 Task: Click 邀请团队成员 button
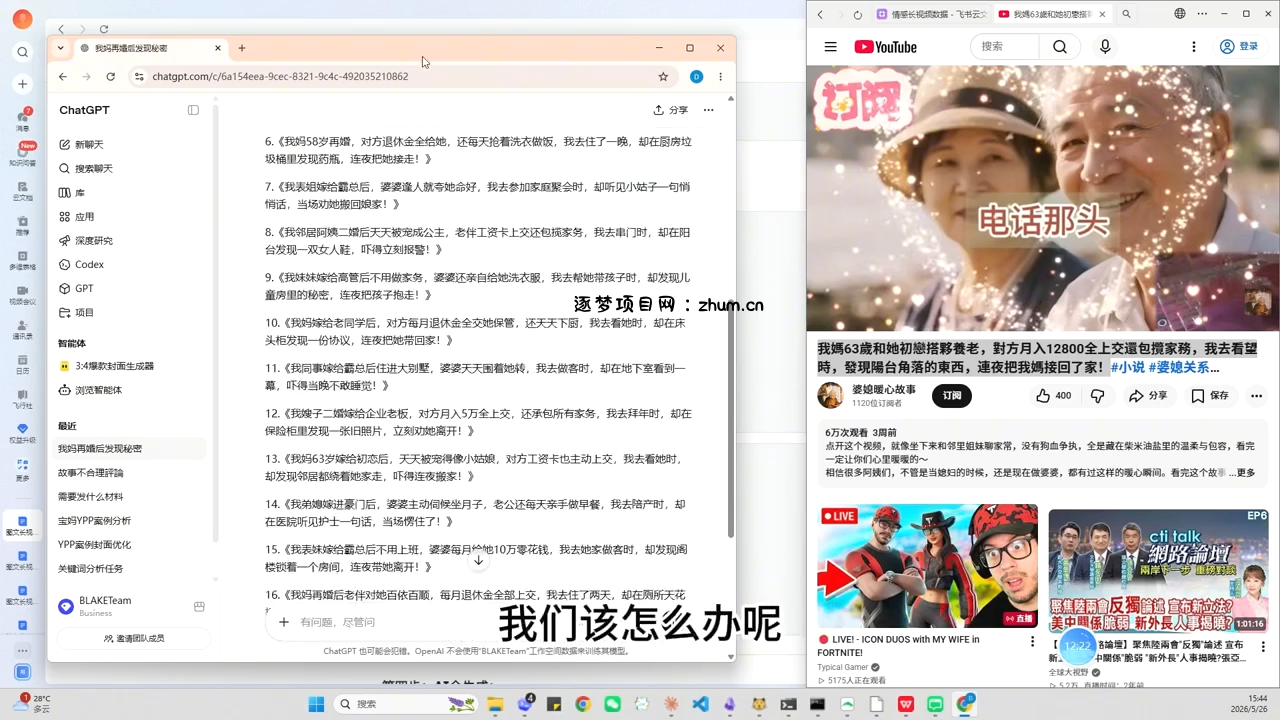[x=133, y=638]
